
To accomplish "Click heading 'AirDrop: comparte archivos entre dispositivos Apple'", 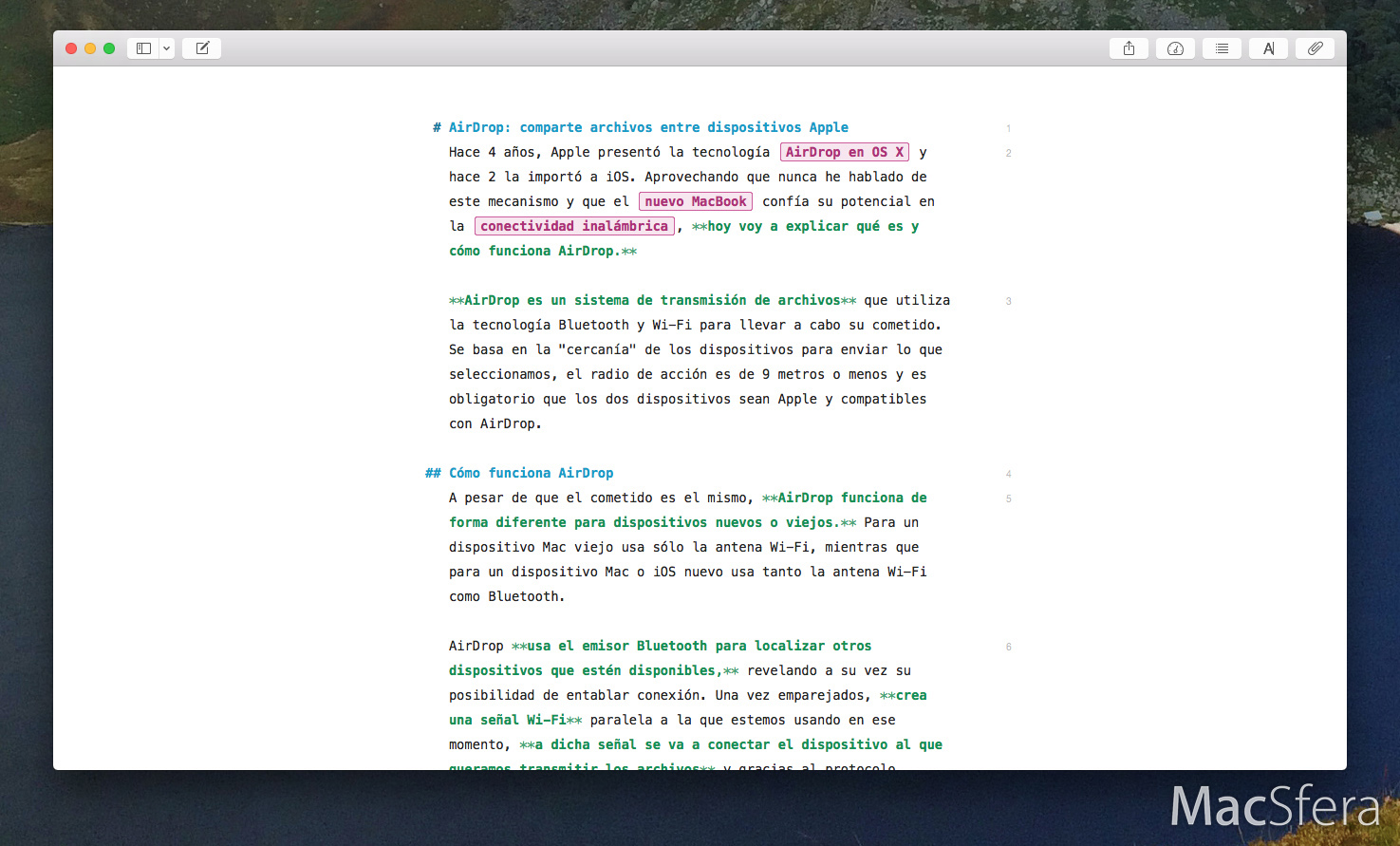I will tap(648, 127).
